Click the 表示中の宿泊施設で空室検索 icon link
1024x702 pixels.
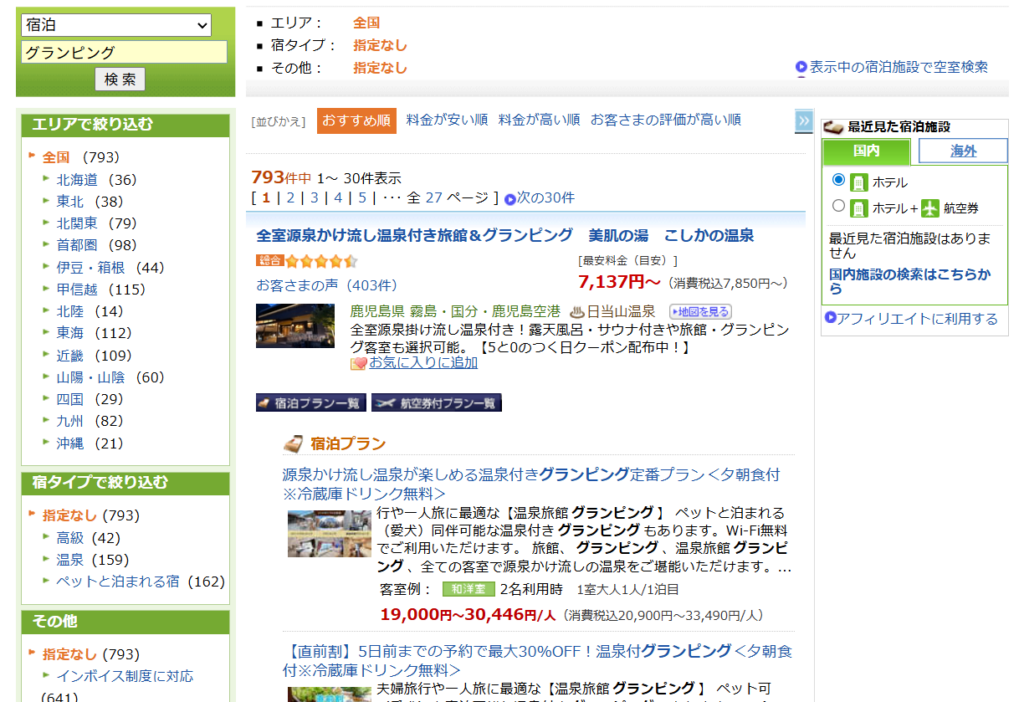(801, 67)
